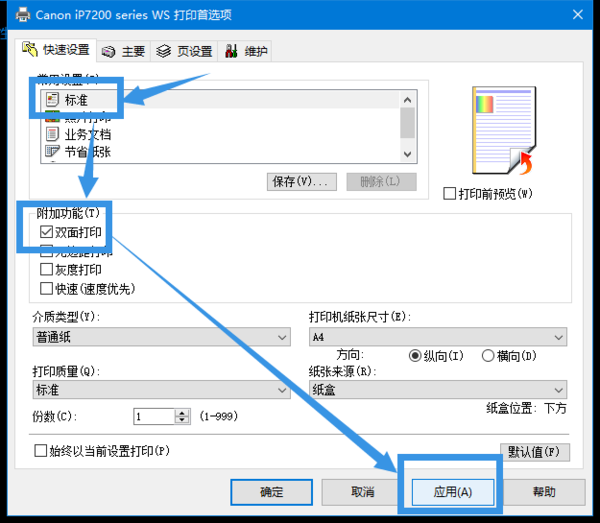600x523 pixels.
Task: Enable the 灰度打印 checkbox
Action: pyautogui.click(x=46, y=269)
